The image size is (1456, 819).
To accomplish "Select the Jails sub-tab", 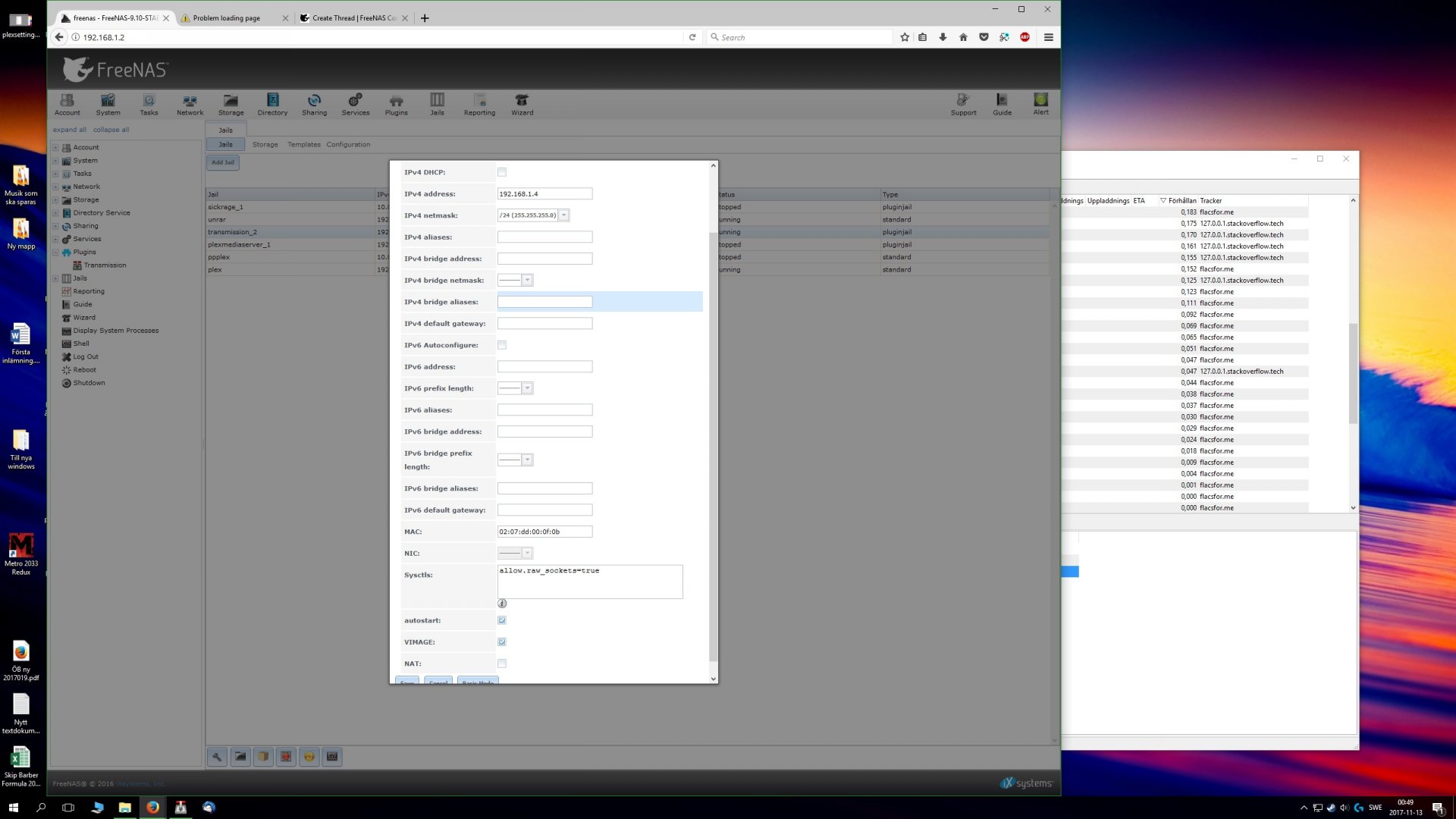I will coord(225,144).
